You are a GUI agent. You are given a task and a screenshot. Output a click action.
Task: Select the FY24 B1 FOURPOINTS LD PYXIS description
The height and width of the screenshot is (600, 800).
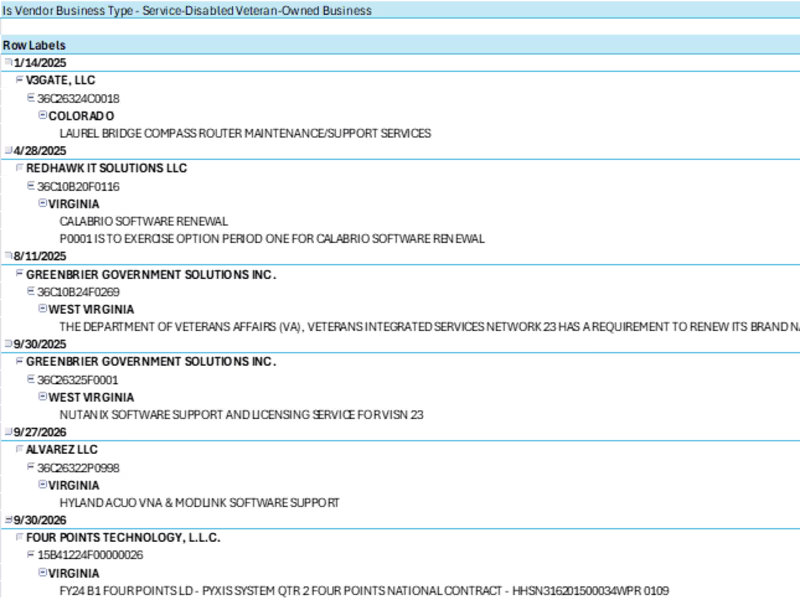point(364,591)
